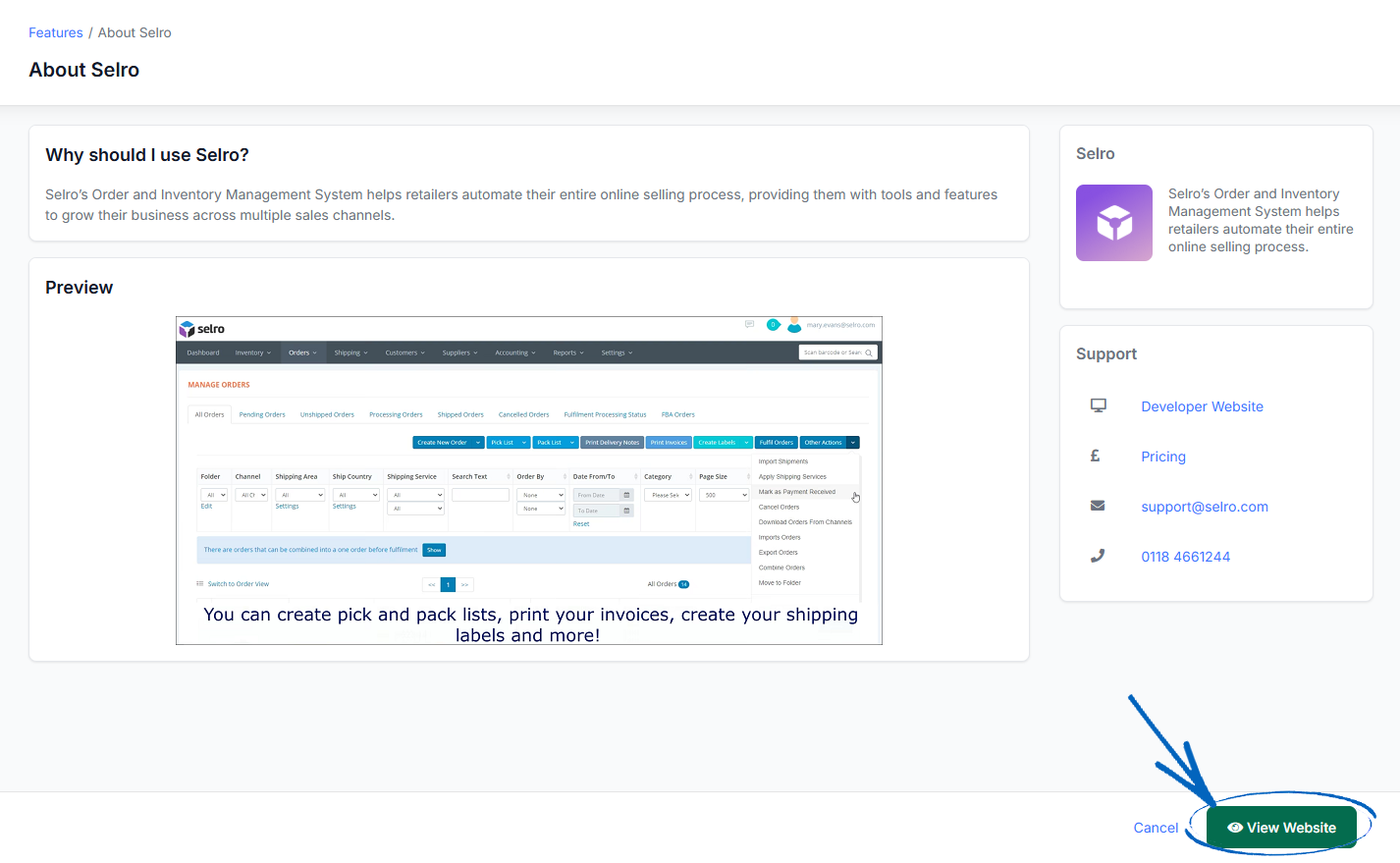Click the envelope icon beside support email
Image resolution: width=1400 pixels, height=863 pixels.
1098,506
